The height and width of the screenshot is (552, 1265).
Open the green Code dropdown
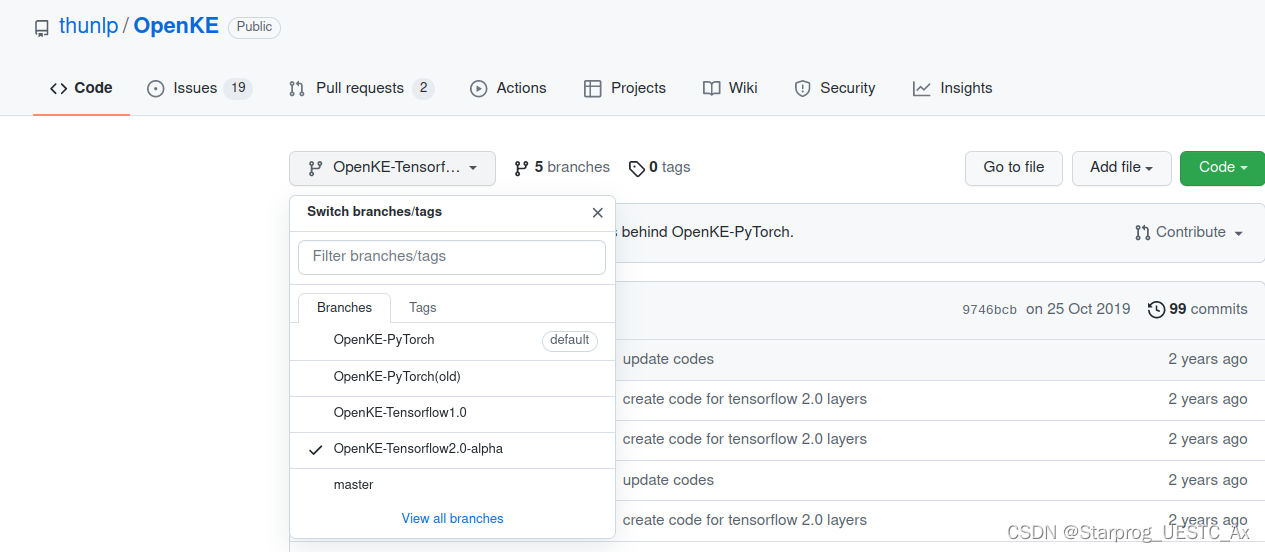1222,168
